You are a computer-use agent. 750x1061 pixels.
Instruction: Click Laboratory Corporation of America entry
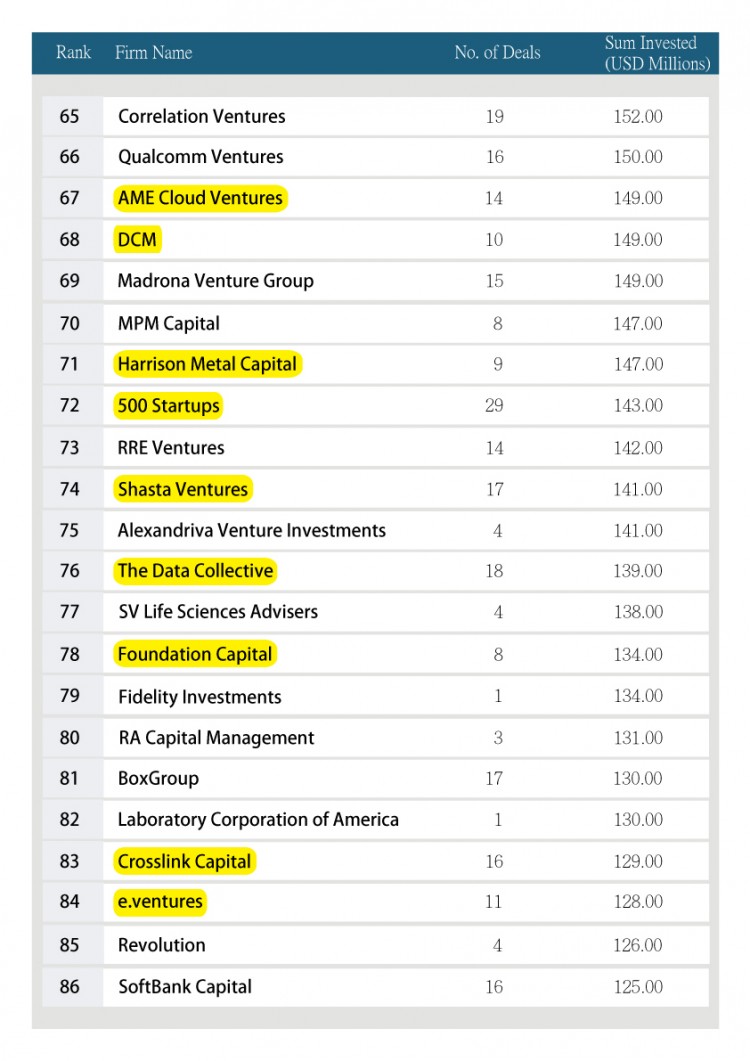pyautogui.click(x=258, y=820)
